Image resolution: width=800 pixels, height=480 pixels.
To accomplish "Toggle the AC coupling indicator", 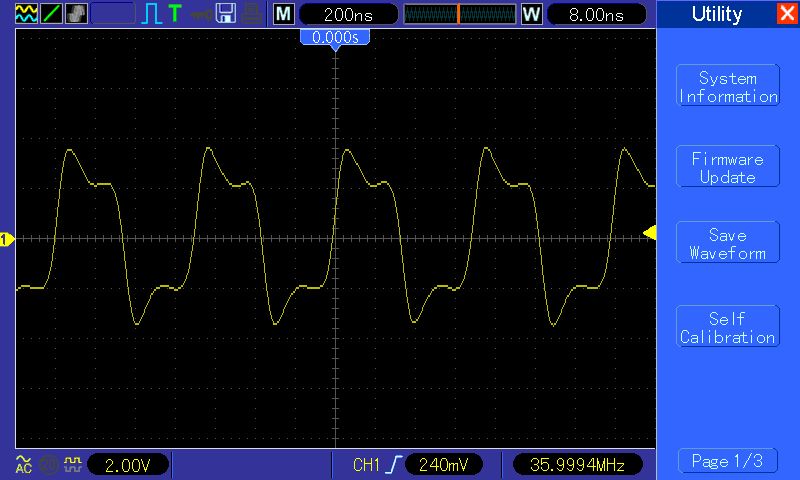I will pos(23,464).
